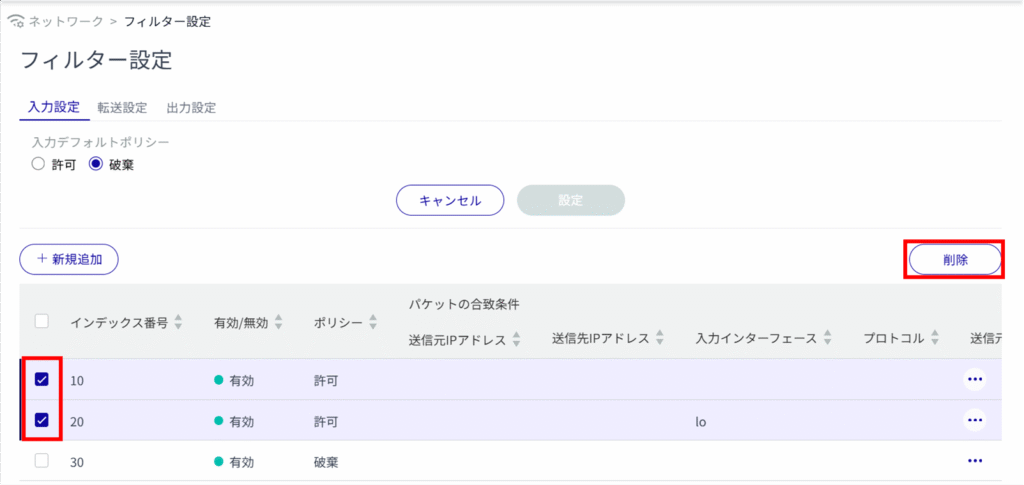1024x485 pixels.
Task: Switch to the 出力設定 tab
Action: 191,108
